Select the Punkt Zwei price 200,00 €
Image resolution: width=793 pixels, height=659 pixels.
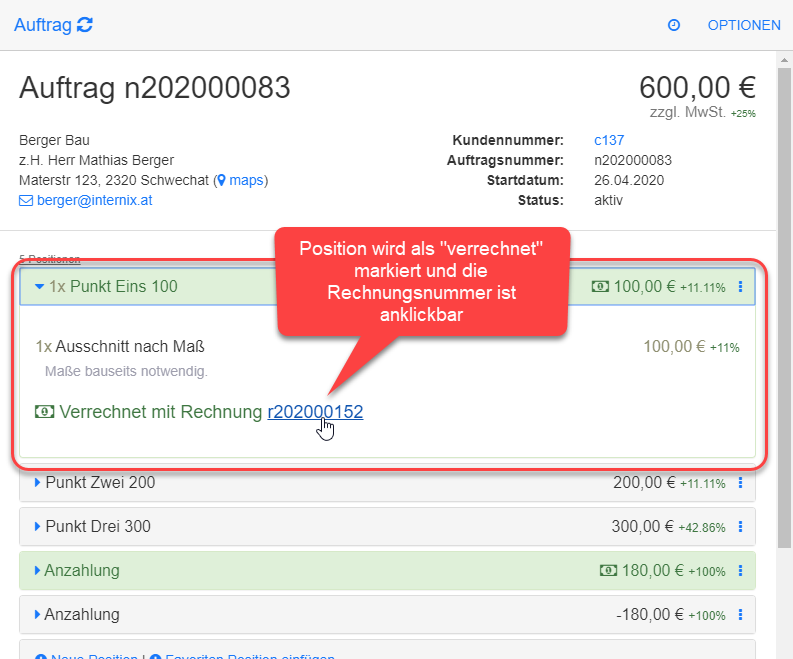point(644,482)
